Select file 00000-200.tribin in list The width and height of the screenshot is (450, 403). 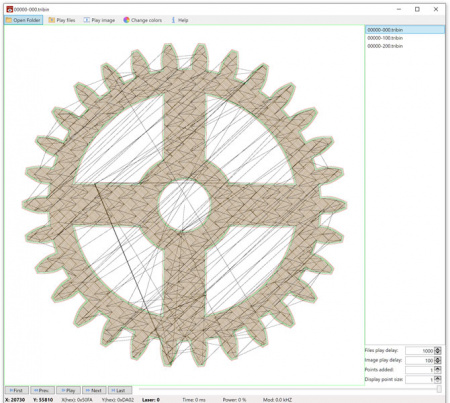coord(405,46)
